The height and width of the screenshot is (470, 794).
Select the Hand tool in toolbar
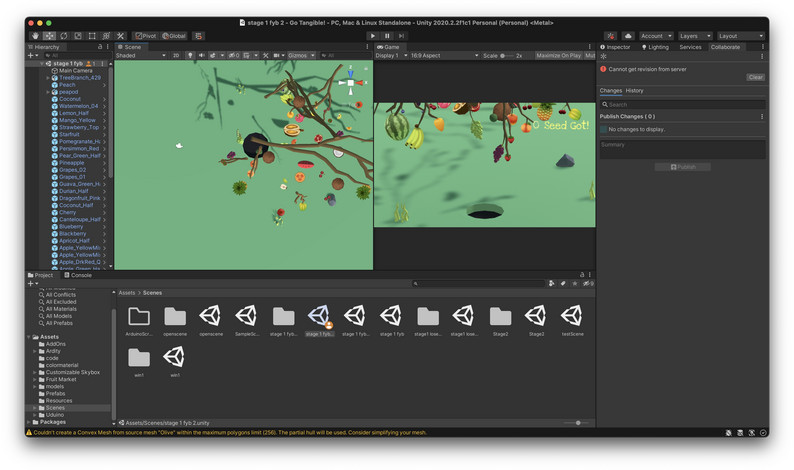34,36
